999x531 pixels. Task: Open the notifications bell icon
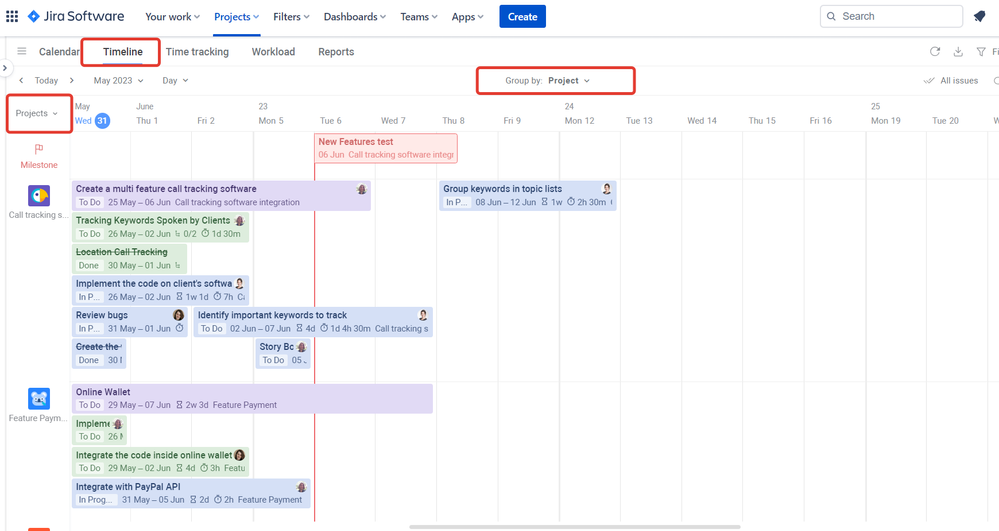pos(980,17)
